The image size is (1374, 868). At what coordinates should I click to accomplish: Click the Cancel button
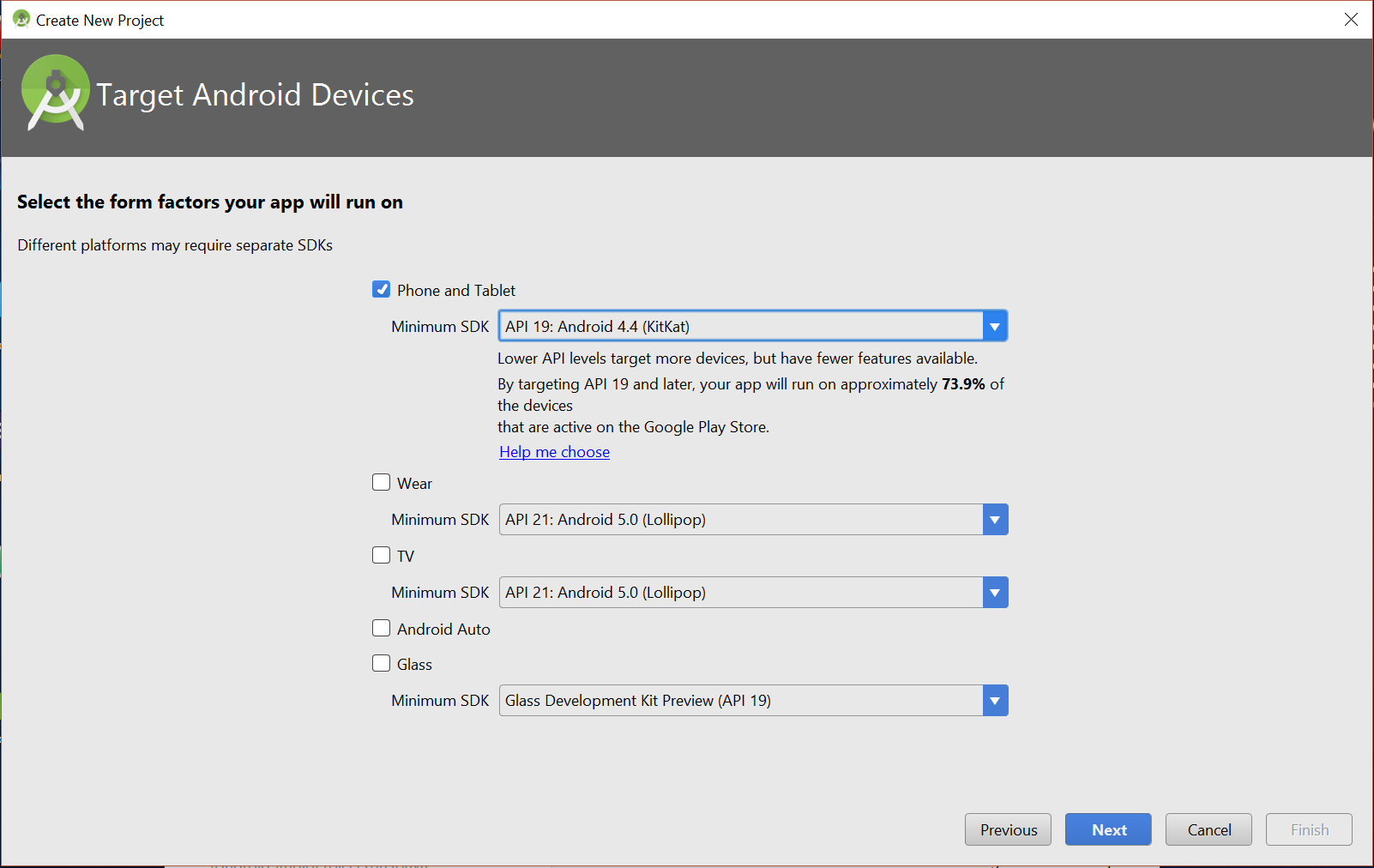pos(1208,829)
